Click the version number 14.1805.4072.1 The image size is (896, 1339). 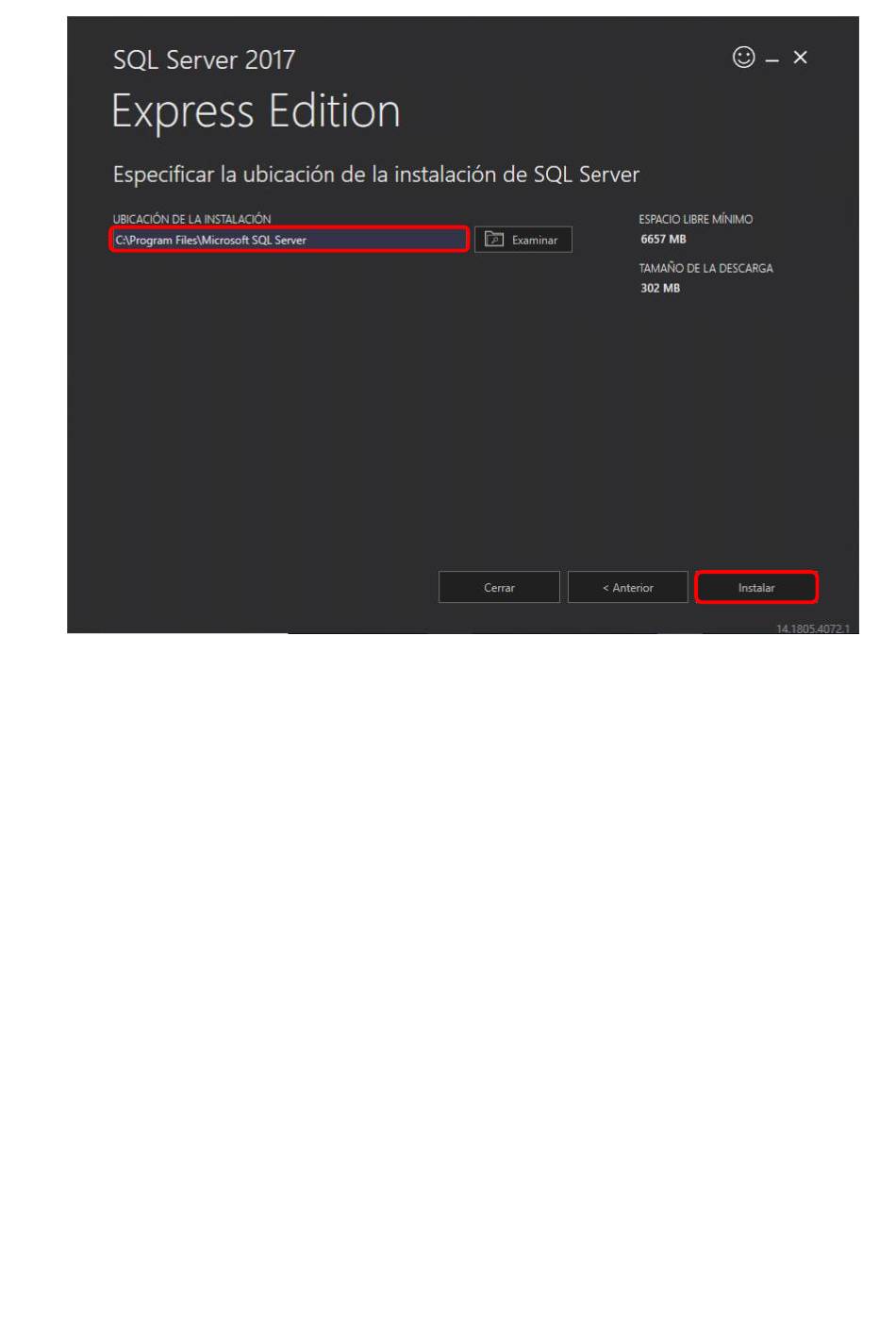coord(813,628)
